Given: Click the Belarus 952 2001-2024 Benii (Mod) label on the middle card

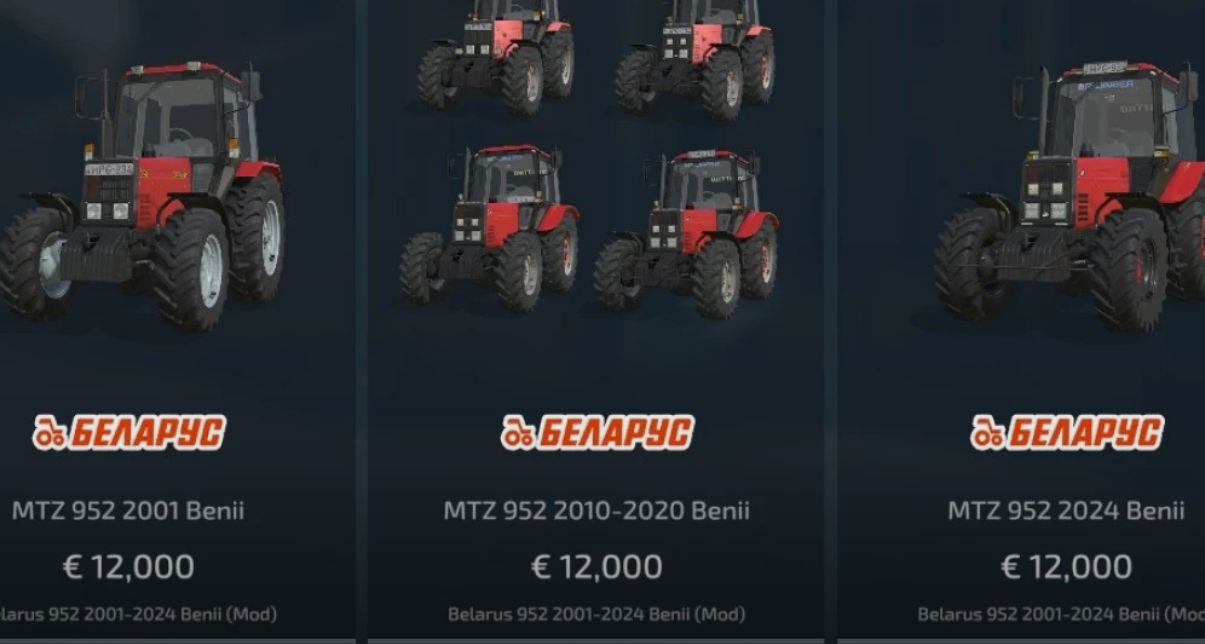Looking at the screenshot, I should [596, 613].
